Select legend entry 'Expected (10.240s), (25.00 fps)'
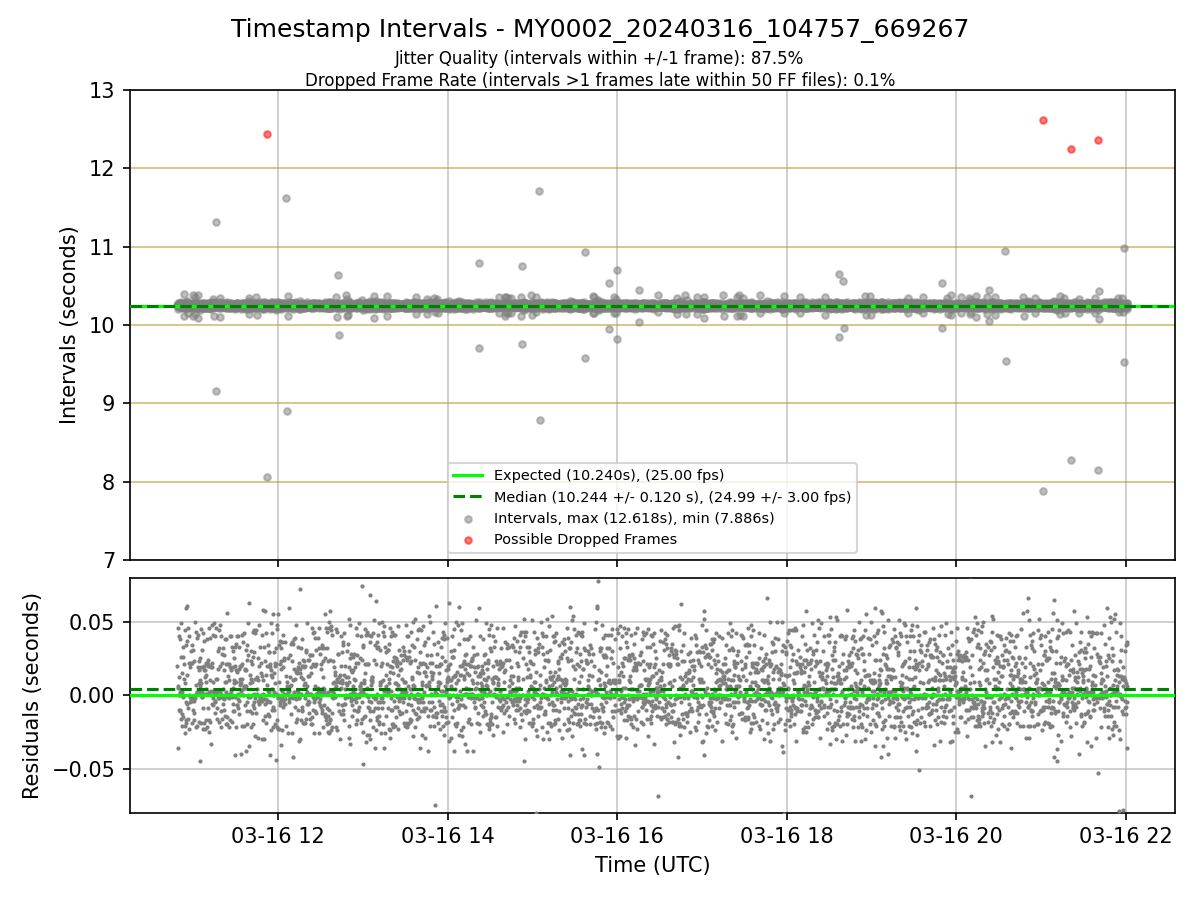 coord(609,475)
